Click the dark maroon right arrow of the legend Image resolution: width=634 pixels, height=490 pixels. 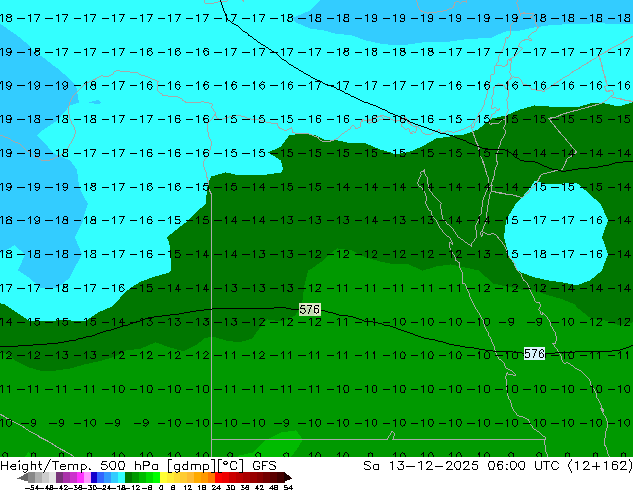[x=287, y=477]
